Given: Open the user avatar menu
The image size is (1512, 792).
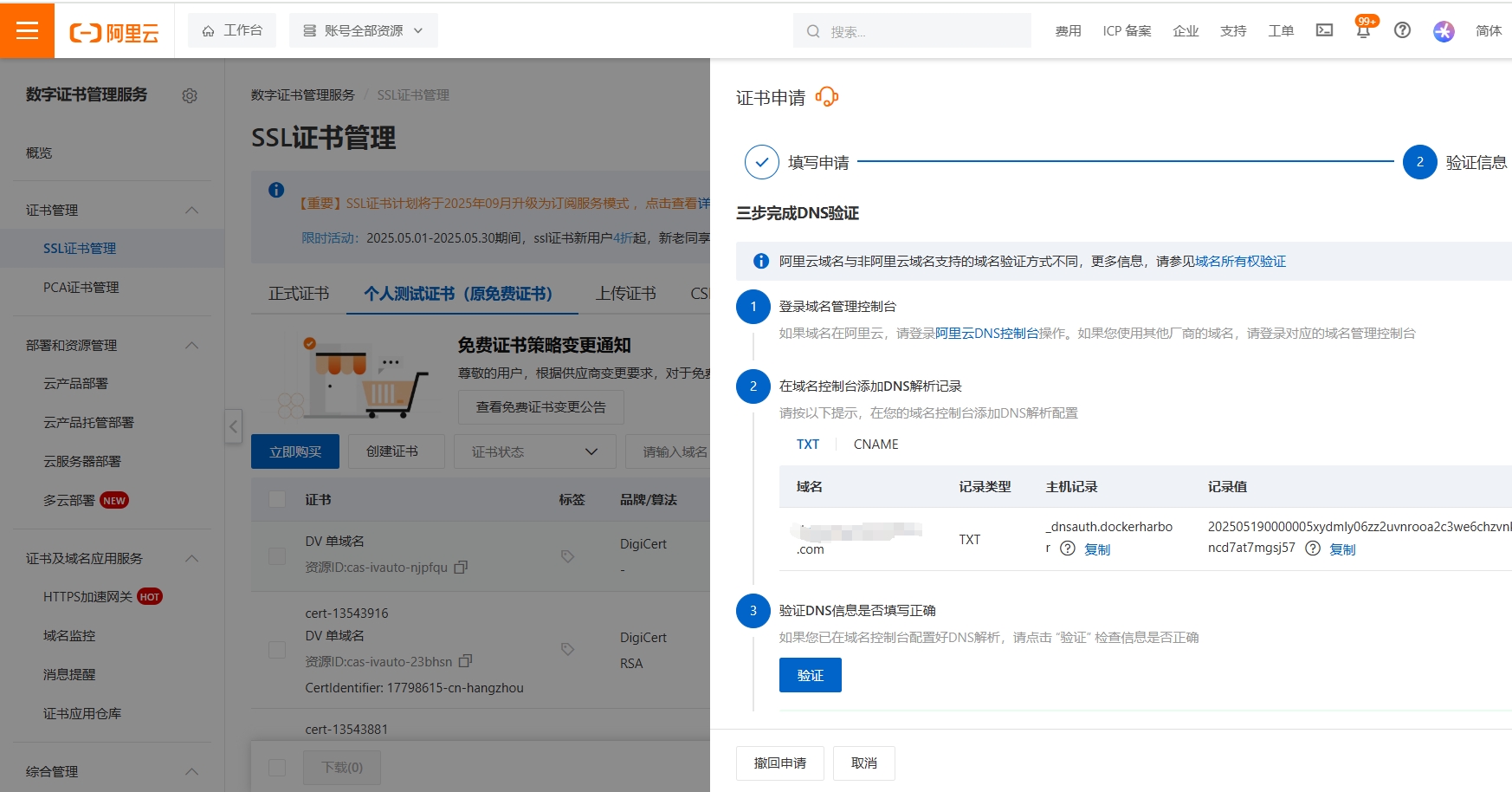Looking at the screenshot, I should pos(1444,31).
